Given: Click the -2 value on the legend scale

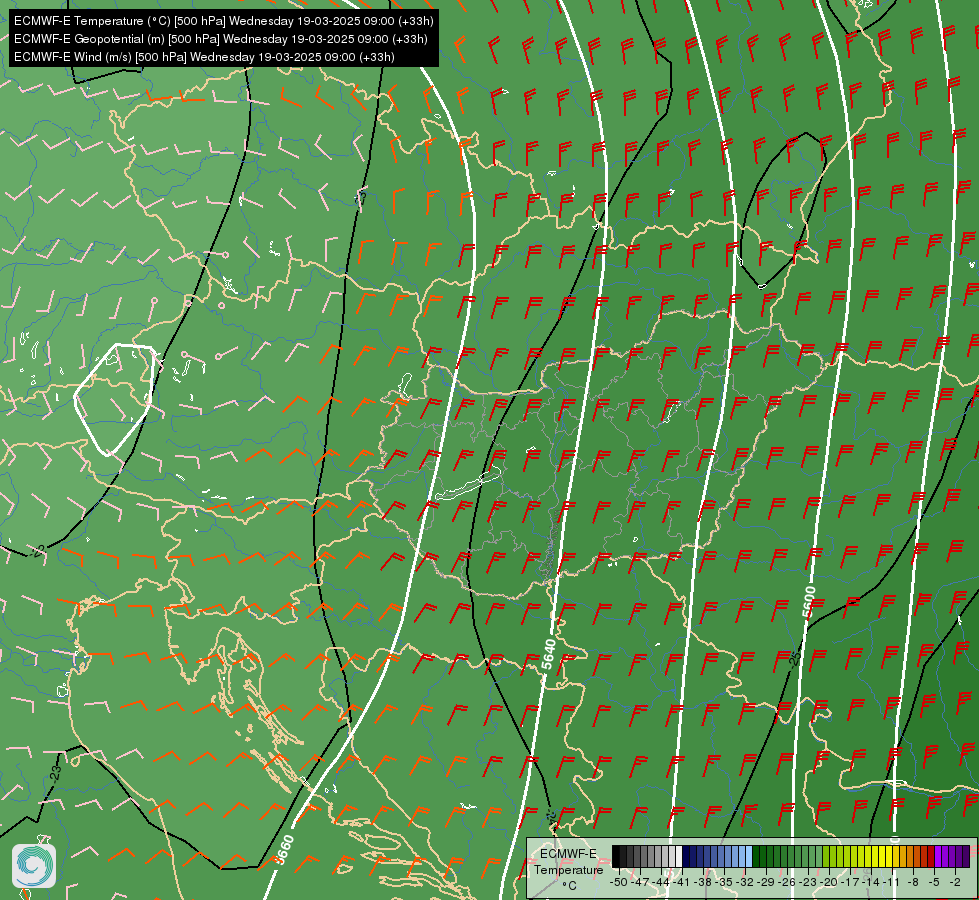Looking at the screenshot, I should point(955,882).
